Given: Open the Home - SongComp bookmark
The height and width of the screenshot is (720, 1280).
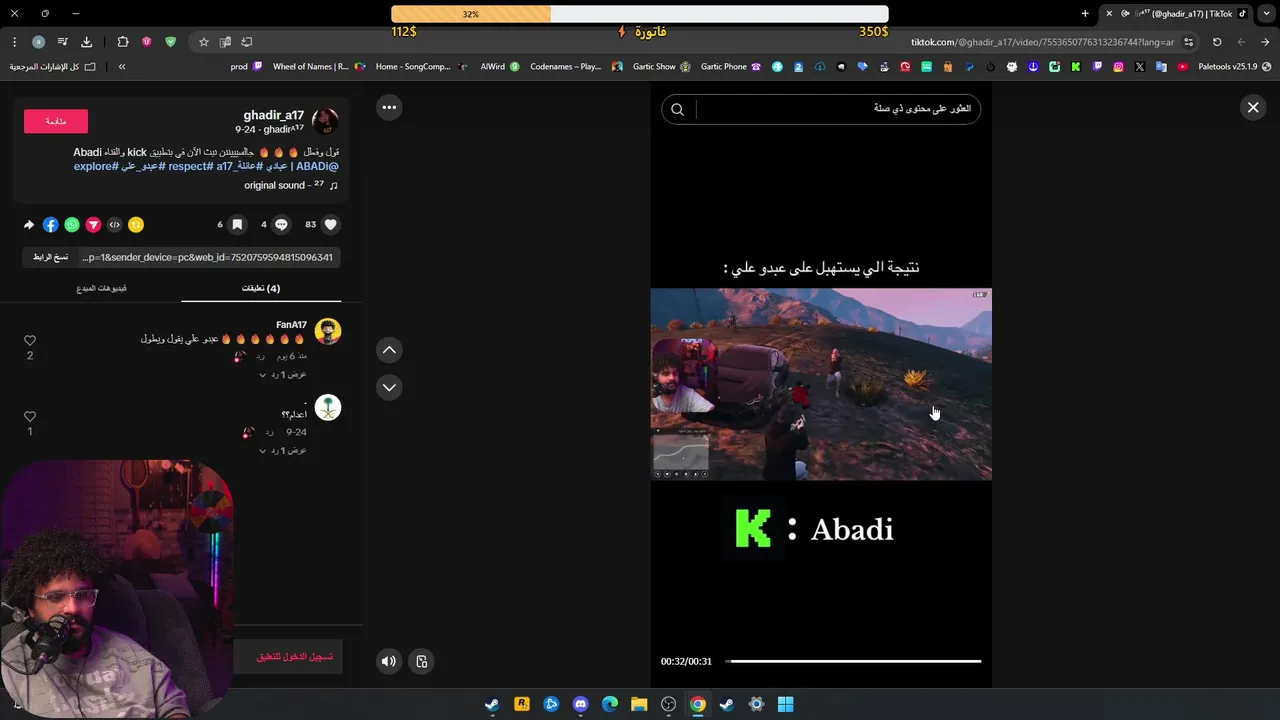Looking at the screenshot, I should point(421,67).
